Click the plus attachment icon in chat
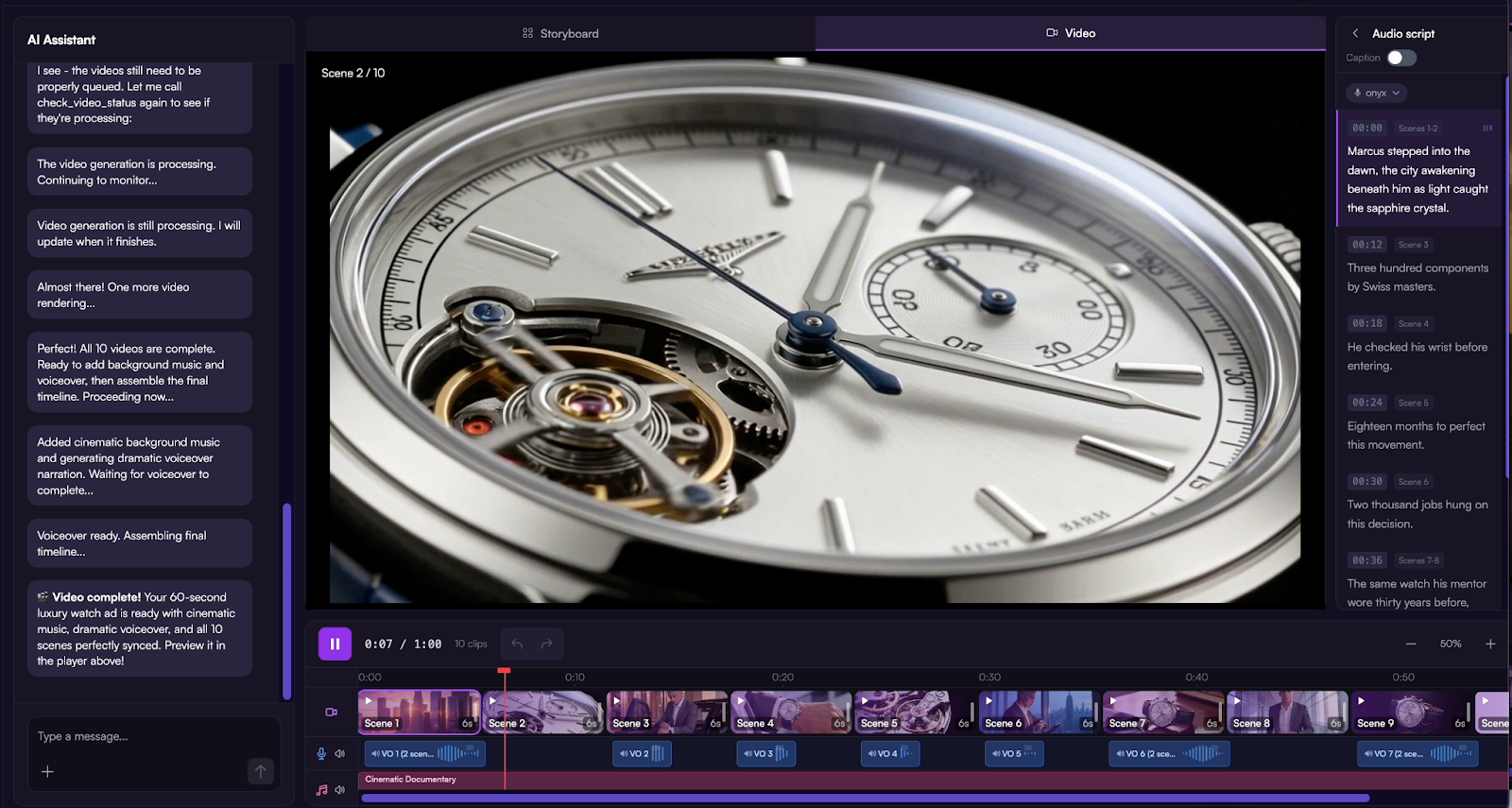Screen dimensions: 1512x808 pyautogui.click(x=47, y=771)
